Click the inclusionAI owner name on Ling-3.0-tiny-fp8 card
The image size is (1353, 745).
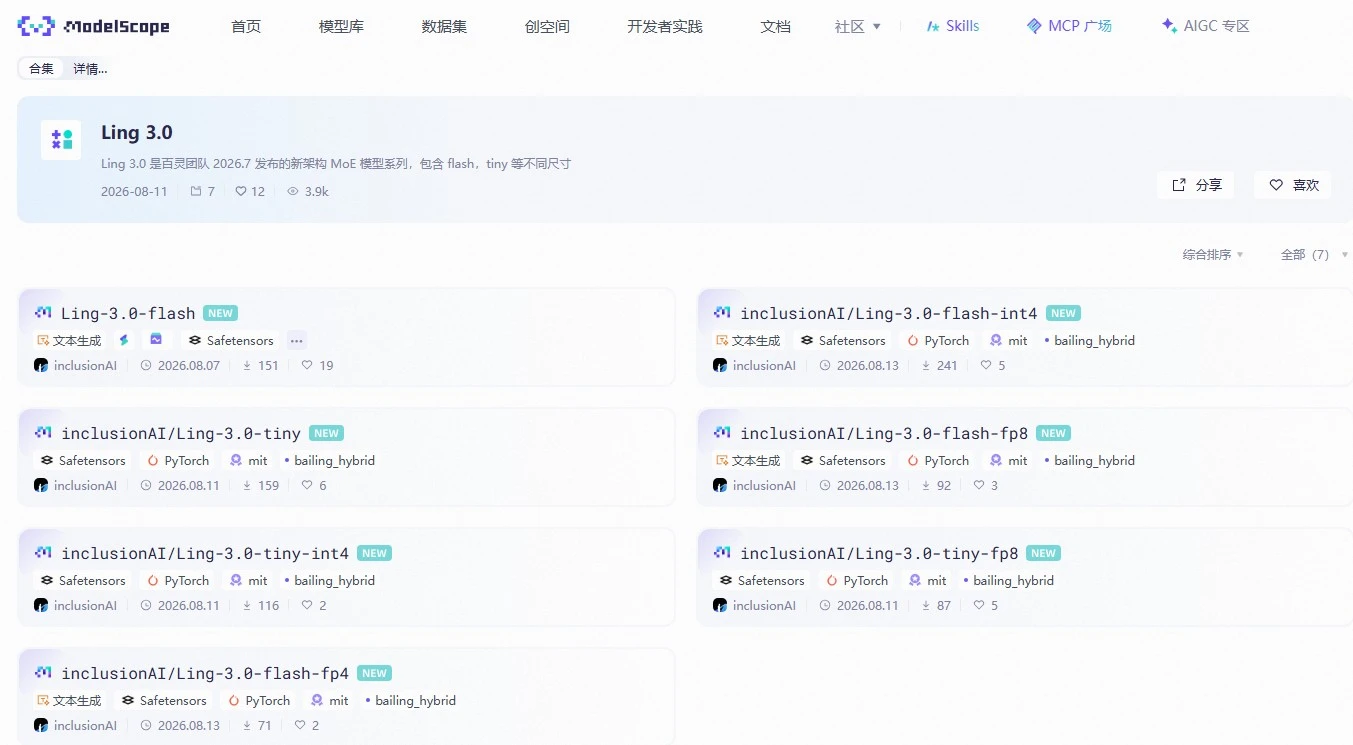coord(764,605)
